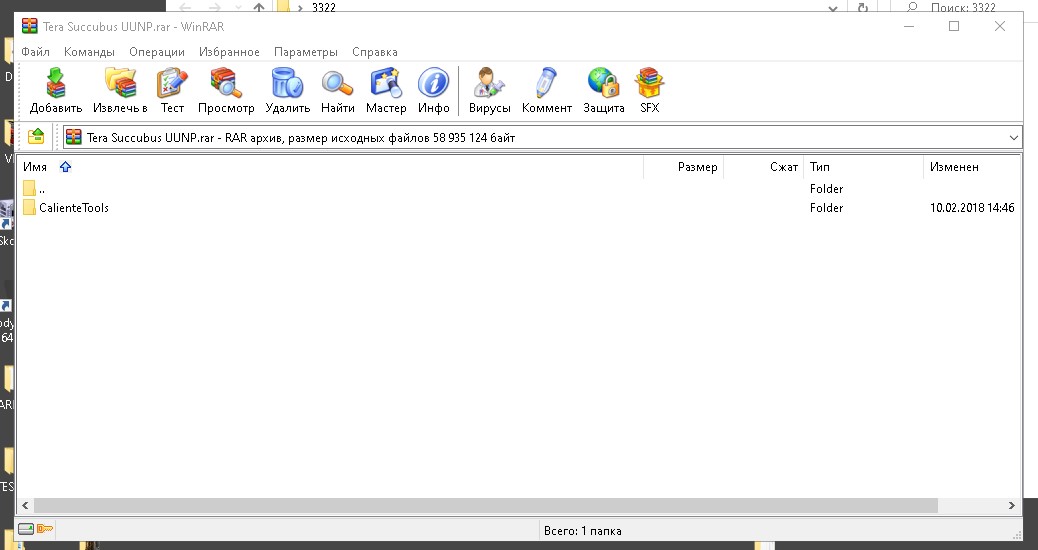
Task: Expand Explorer address bar history dropdown
Action: click(x=833, y=8)
